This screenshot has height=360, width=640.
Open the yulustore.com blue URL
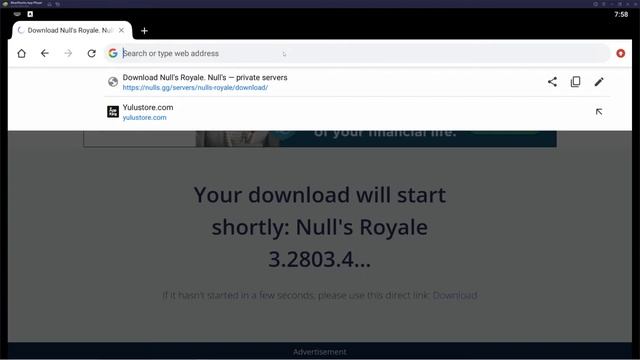click(x=144, y=118)
